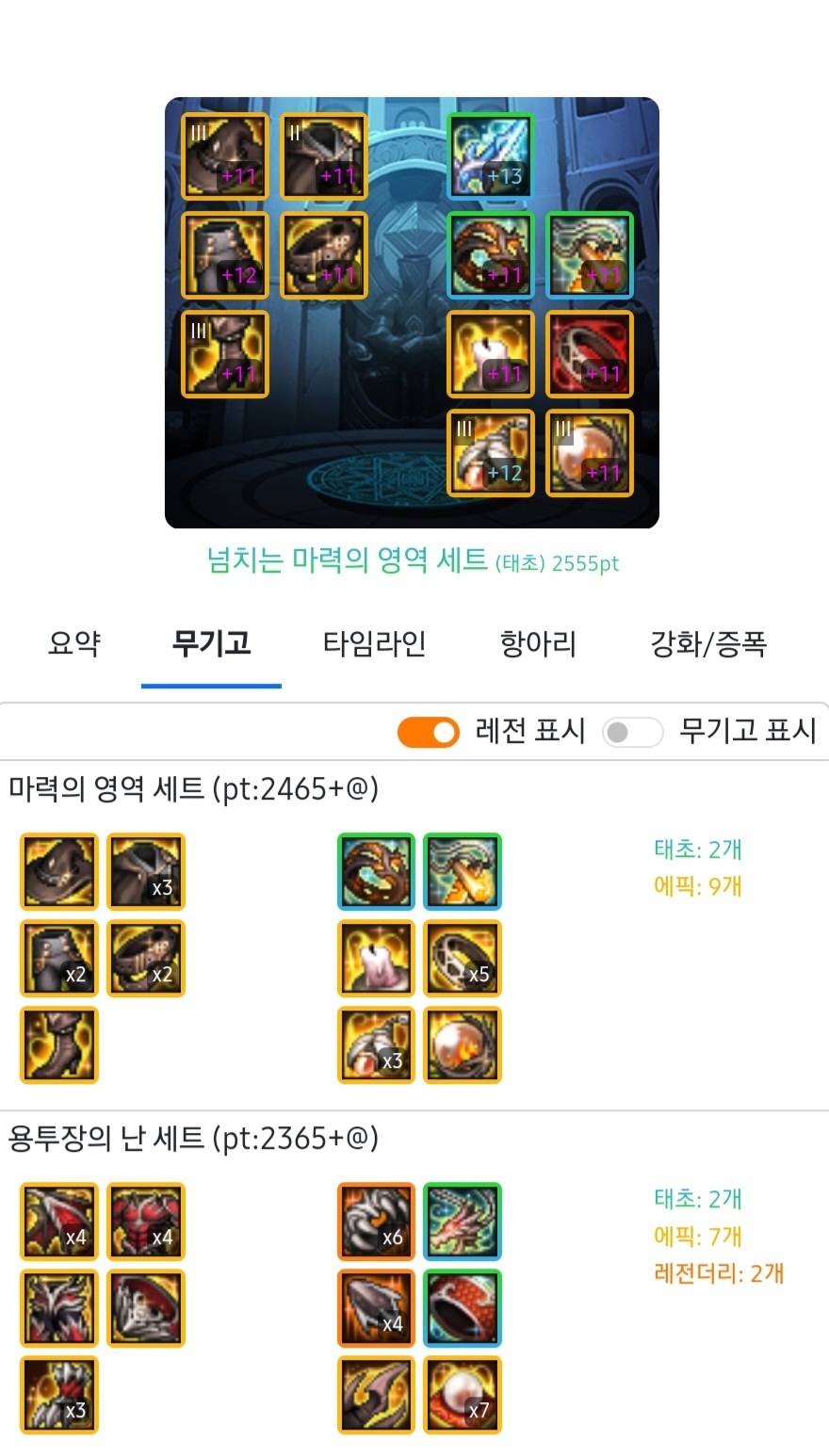Select the red ring +11 icon
The image size is (829, 1456).
pyautogui.click(x=590, y=354)
